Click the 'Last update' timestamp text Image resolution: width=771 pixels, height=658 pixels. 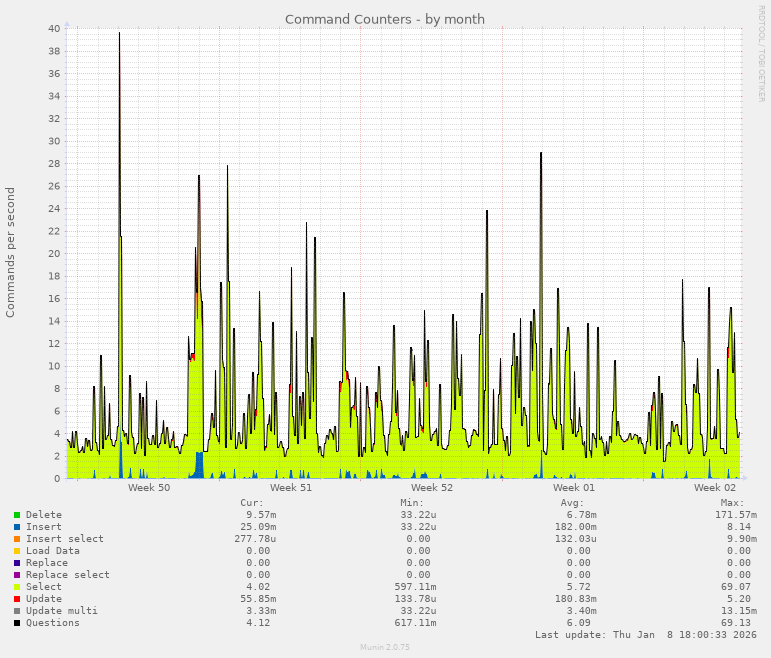(646, 635)
